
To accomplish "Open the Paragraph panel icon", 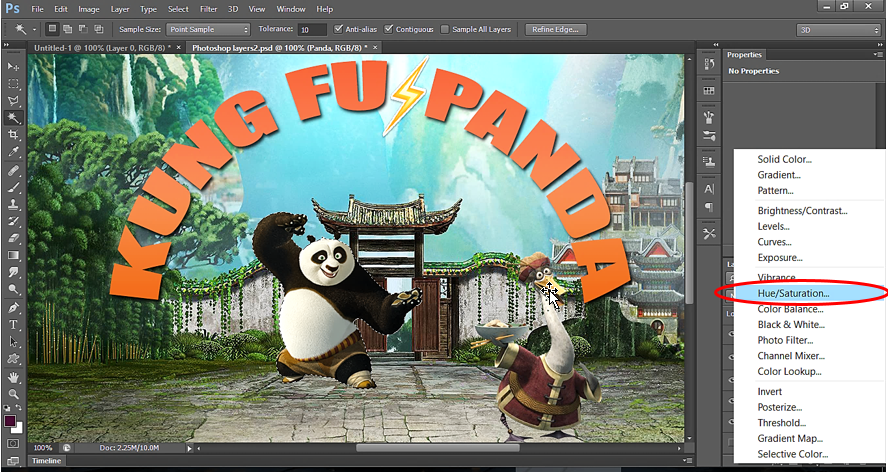I will 709,207.
